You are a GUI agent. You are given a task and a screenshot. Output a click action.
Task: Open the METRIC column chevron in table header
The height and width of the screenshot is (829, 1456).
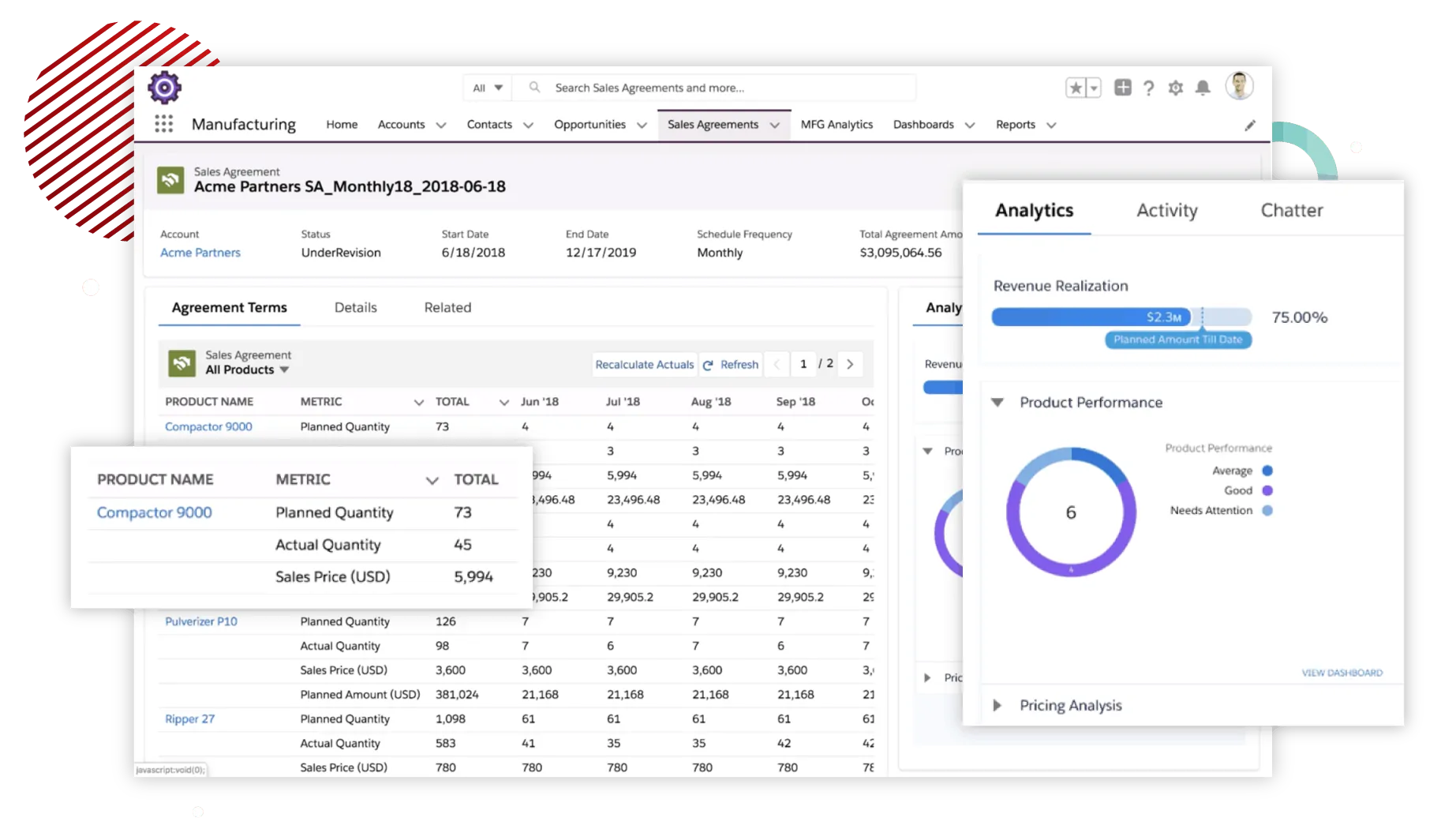pos(419,402)
